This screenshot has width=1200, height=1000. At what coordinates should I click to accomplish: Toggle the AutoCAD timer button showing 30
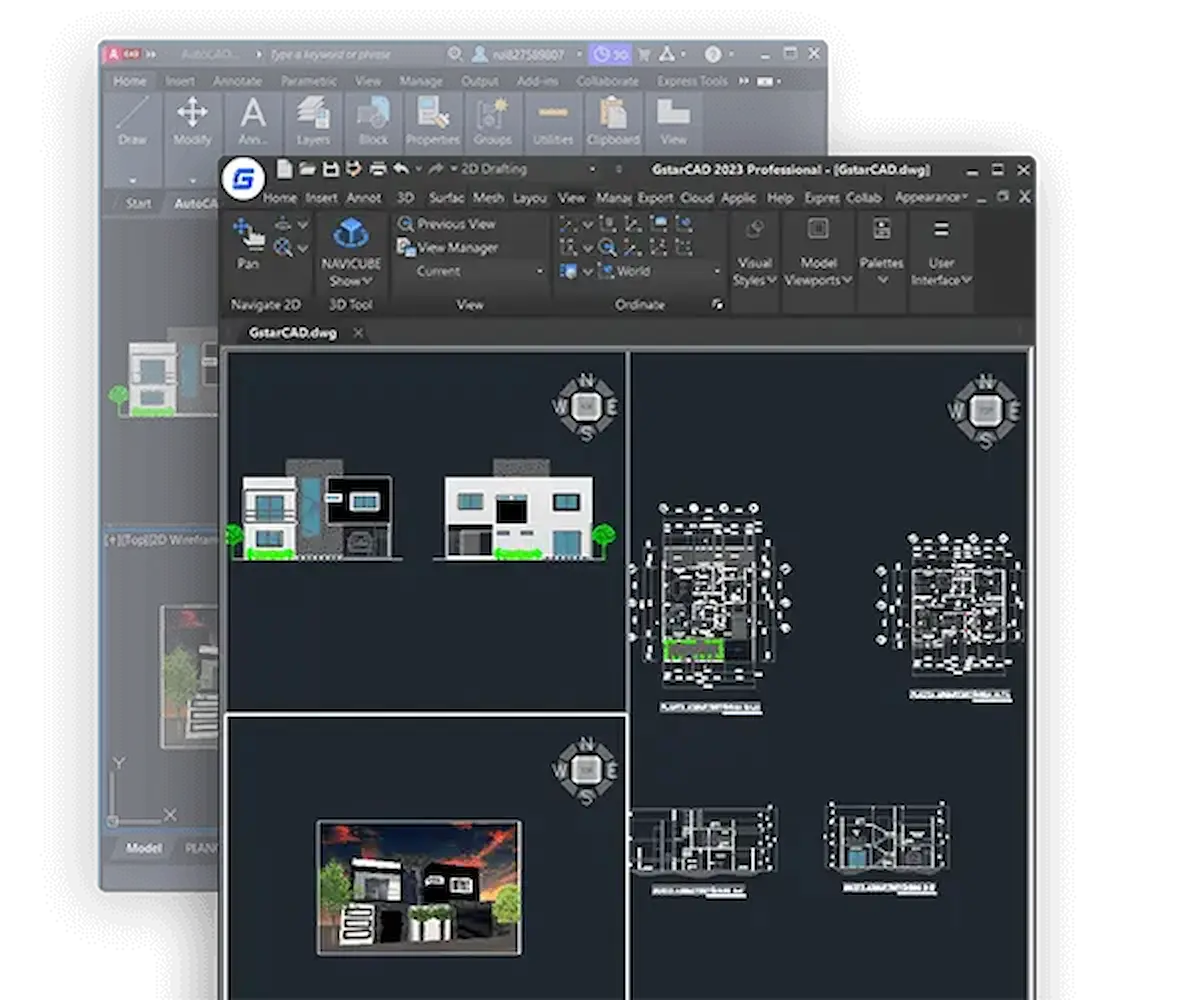(610, 55)
